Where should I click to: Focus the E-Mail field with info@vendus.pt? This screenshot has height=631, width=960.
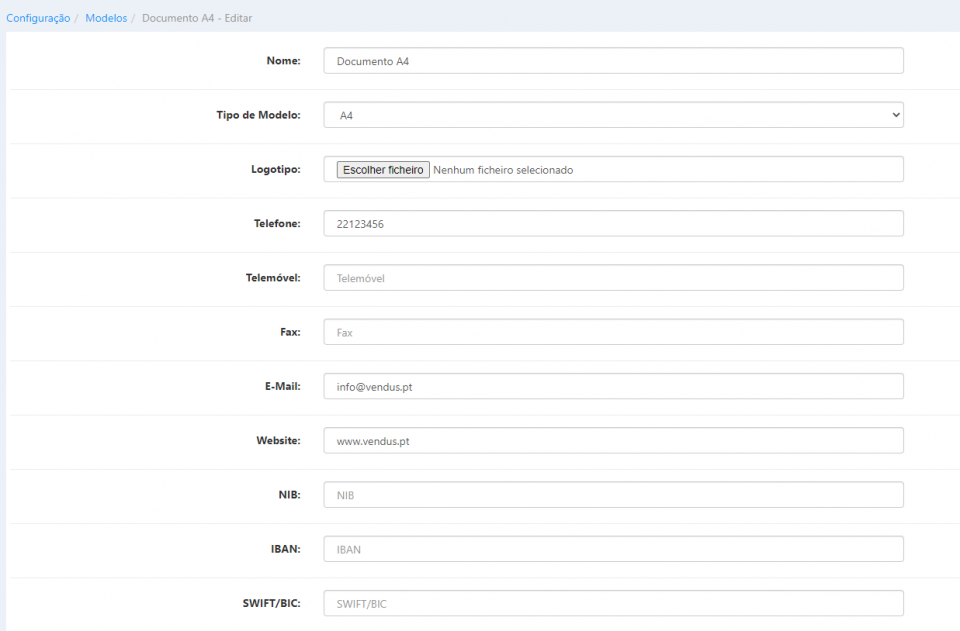click(x=613, y=386)
